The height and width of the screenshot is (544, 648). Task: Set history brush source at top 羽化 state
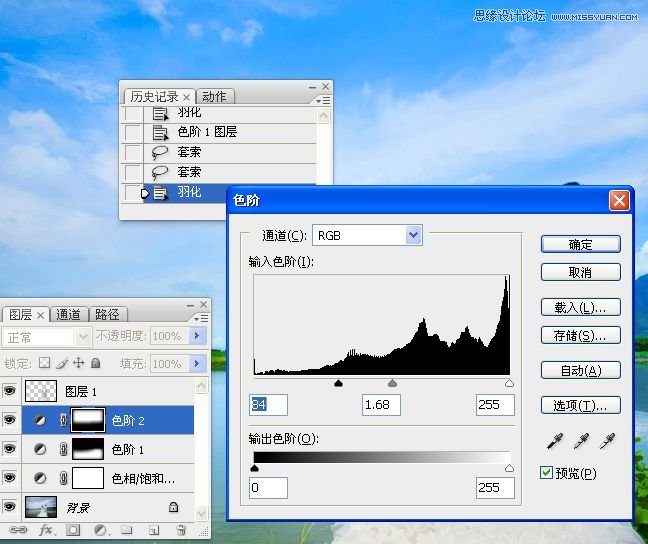133,114
